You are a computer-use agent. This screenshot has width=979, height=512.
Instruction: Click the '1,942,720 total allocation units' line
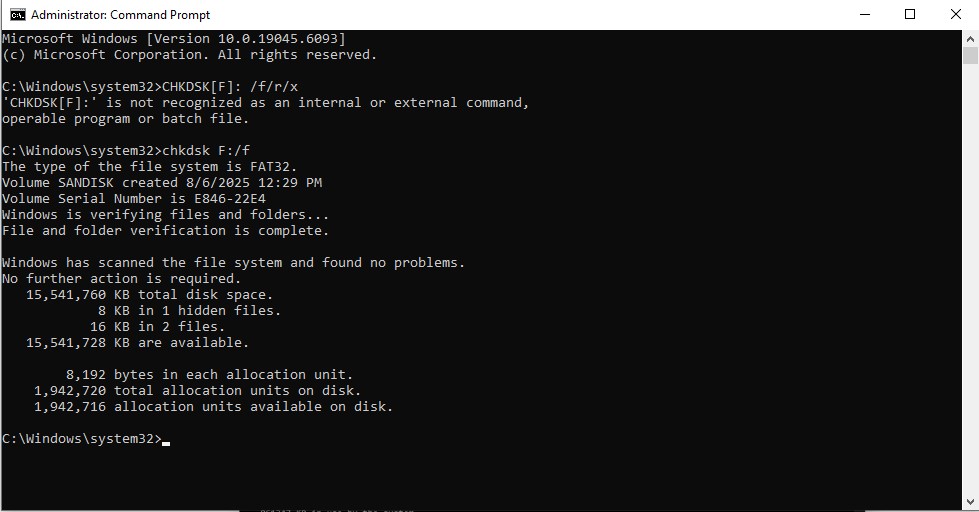[197, 391]
